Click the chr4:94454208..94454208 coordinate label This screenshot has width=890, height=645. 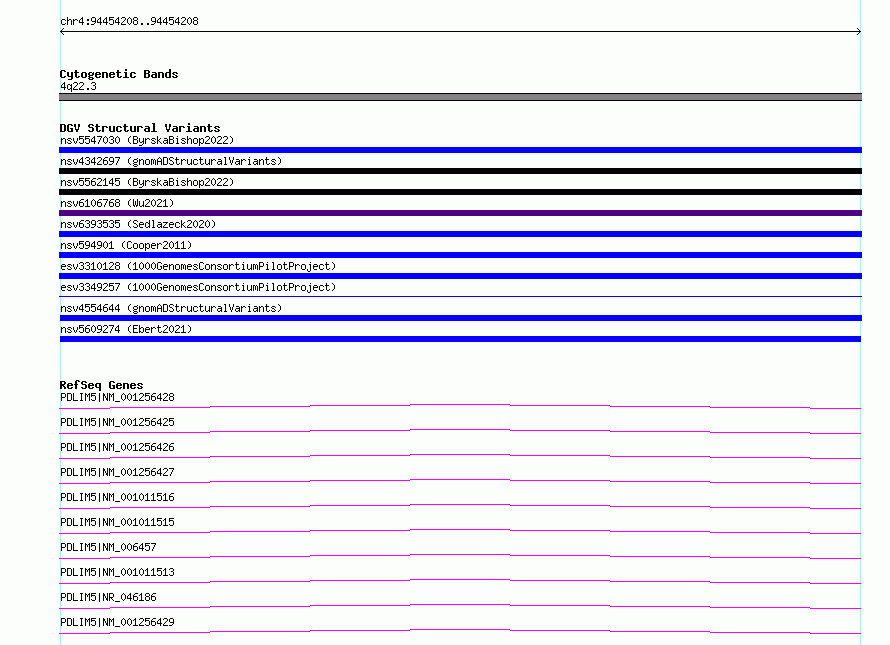(x=129, y=22)
